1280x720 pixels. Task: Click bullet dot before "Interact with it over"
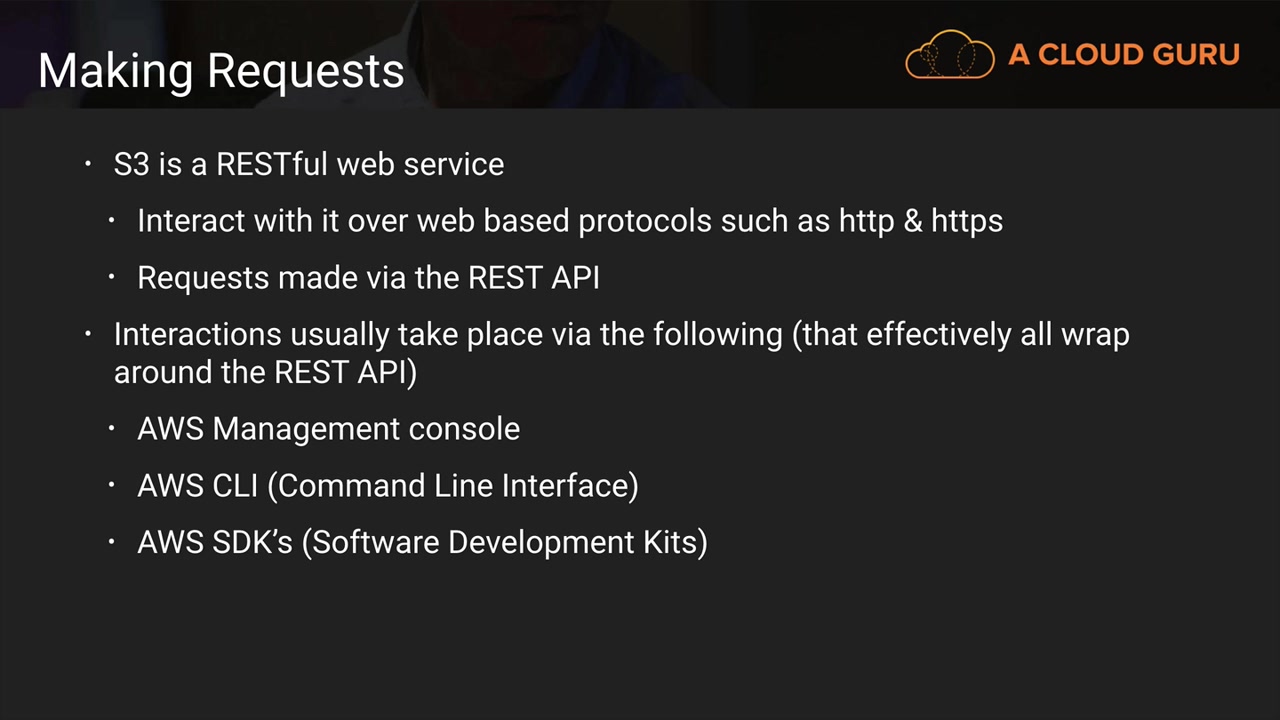point(112,220)
